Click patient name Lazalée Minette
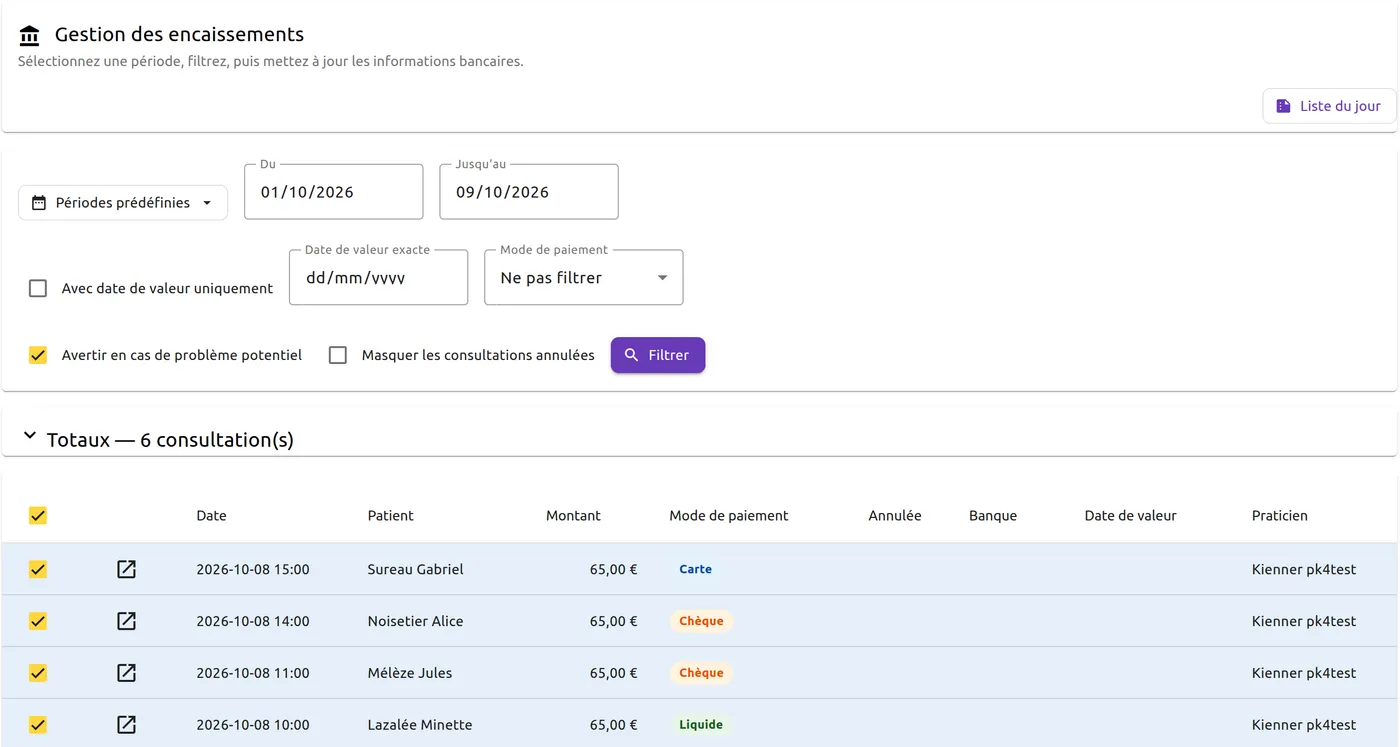 [420, 725]
